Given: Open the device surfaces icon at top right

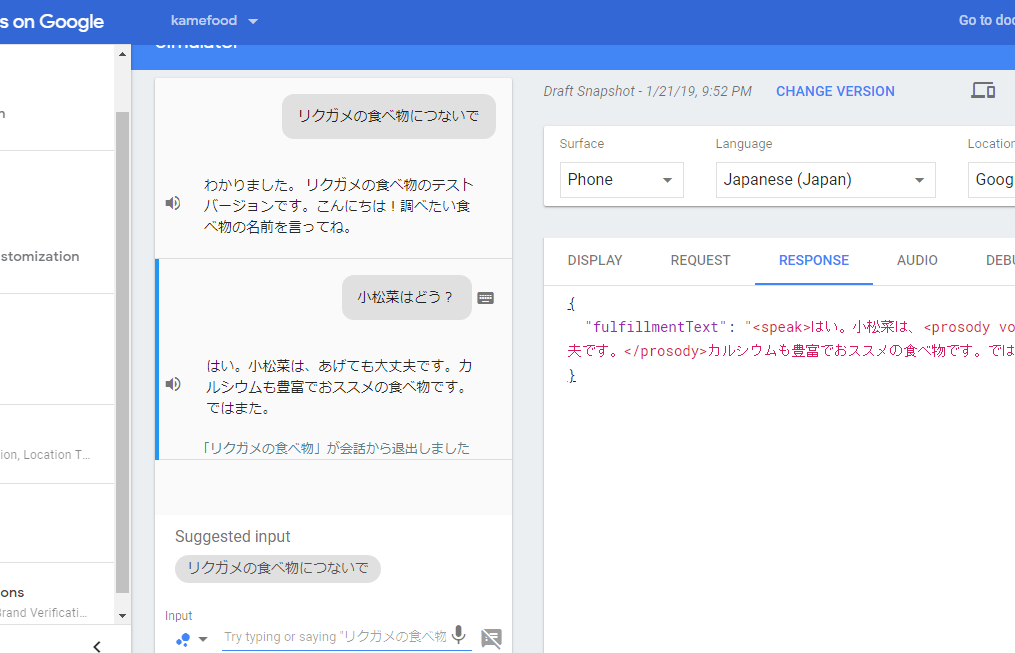Looking at the screenshot, I should [x=983, y=91].
